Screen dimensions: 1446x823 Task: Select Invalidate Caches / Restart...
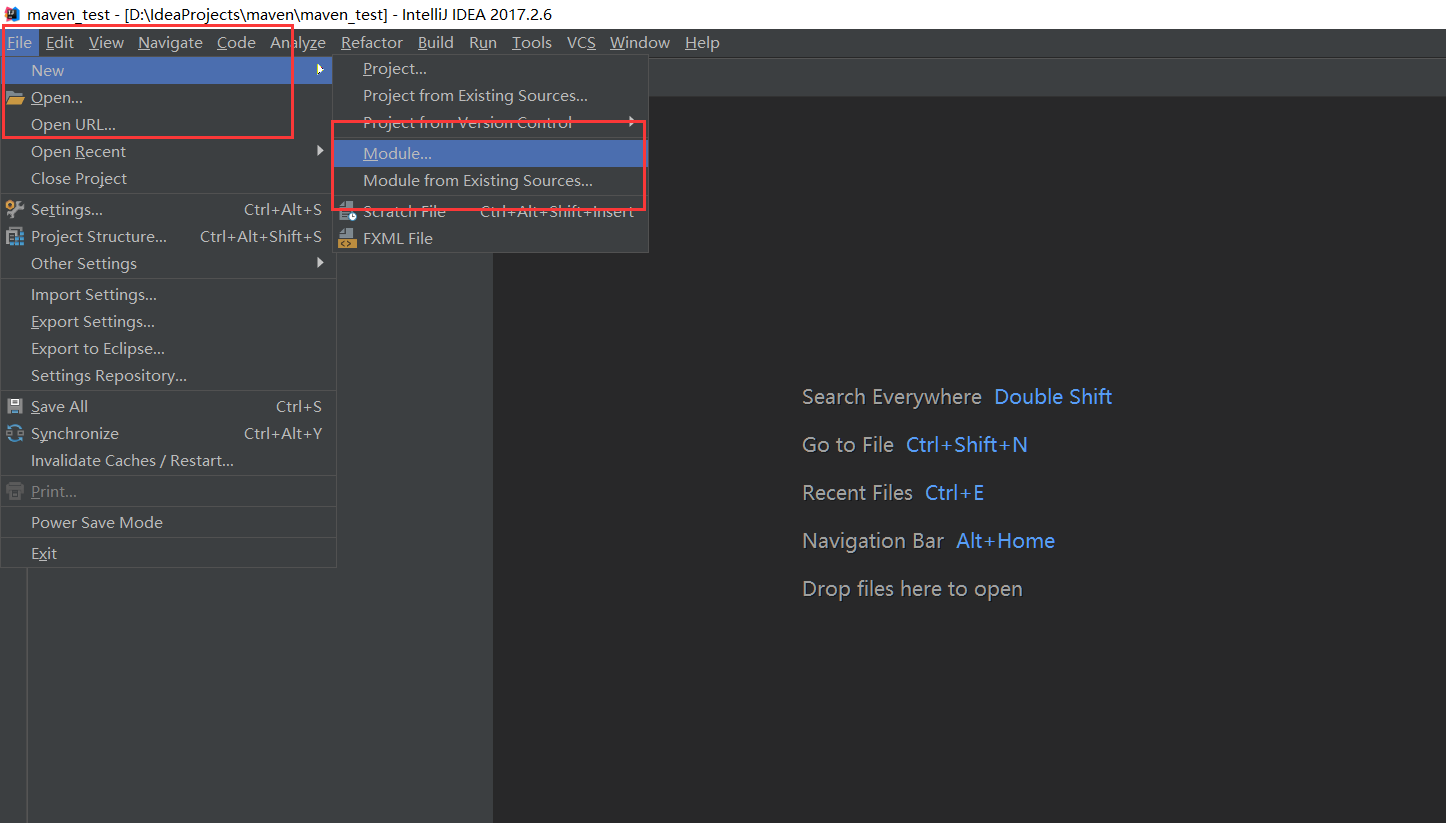pyautogui.click(x=167, y=460)
